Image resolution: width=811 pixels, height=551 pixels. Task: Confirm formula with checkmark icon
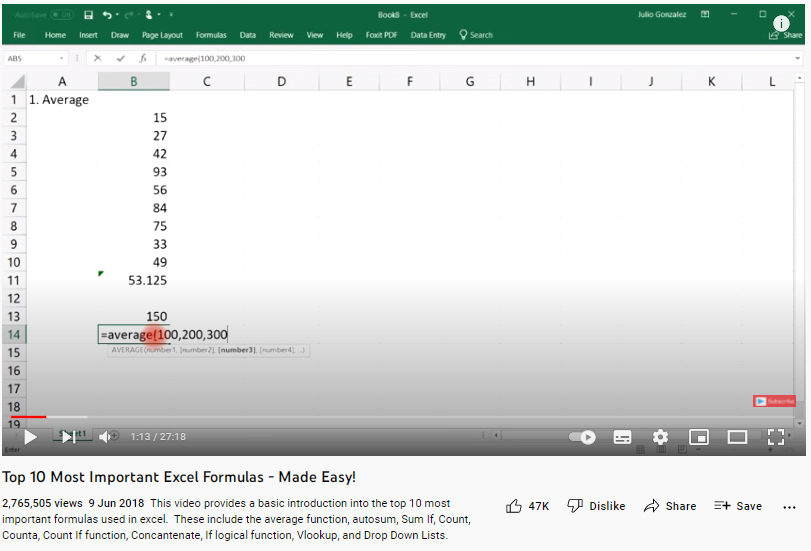coord(121,58)
